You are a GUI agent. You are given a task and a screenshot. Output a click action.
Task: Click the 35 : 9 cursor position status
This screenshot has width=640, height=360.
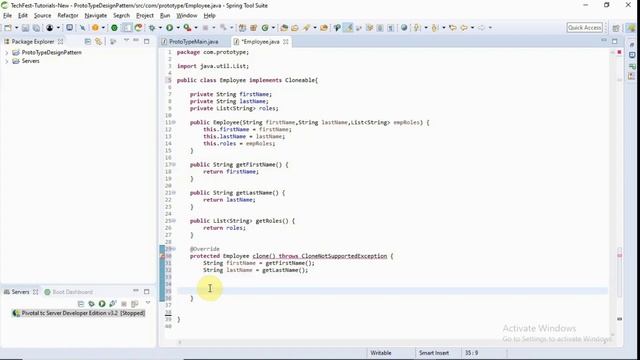point(471,353)
